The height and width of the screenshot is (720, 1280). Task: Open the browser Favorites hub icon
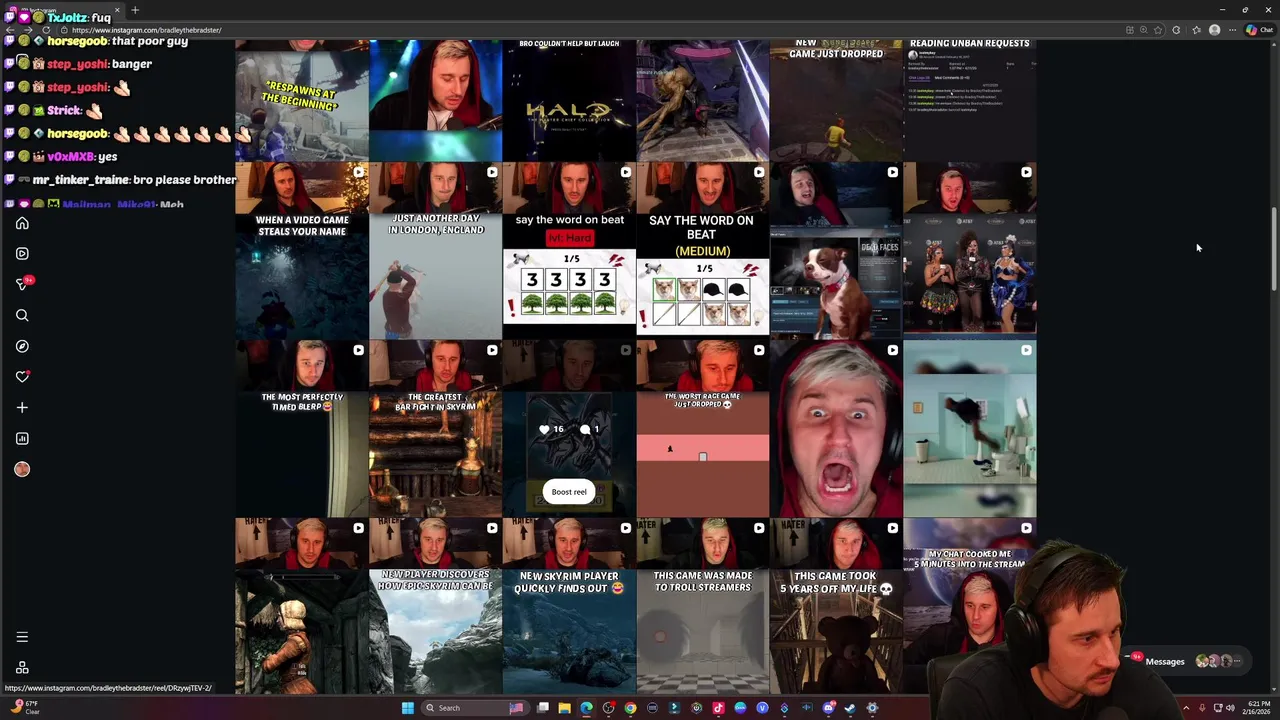tap(1196, 30)
